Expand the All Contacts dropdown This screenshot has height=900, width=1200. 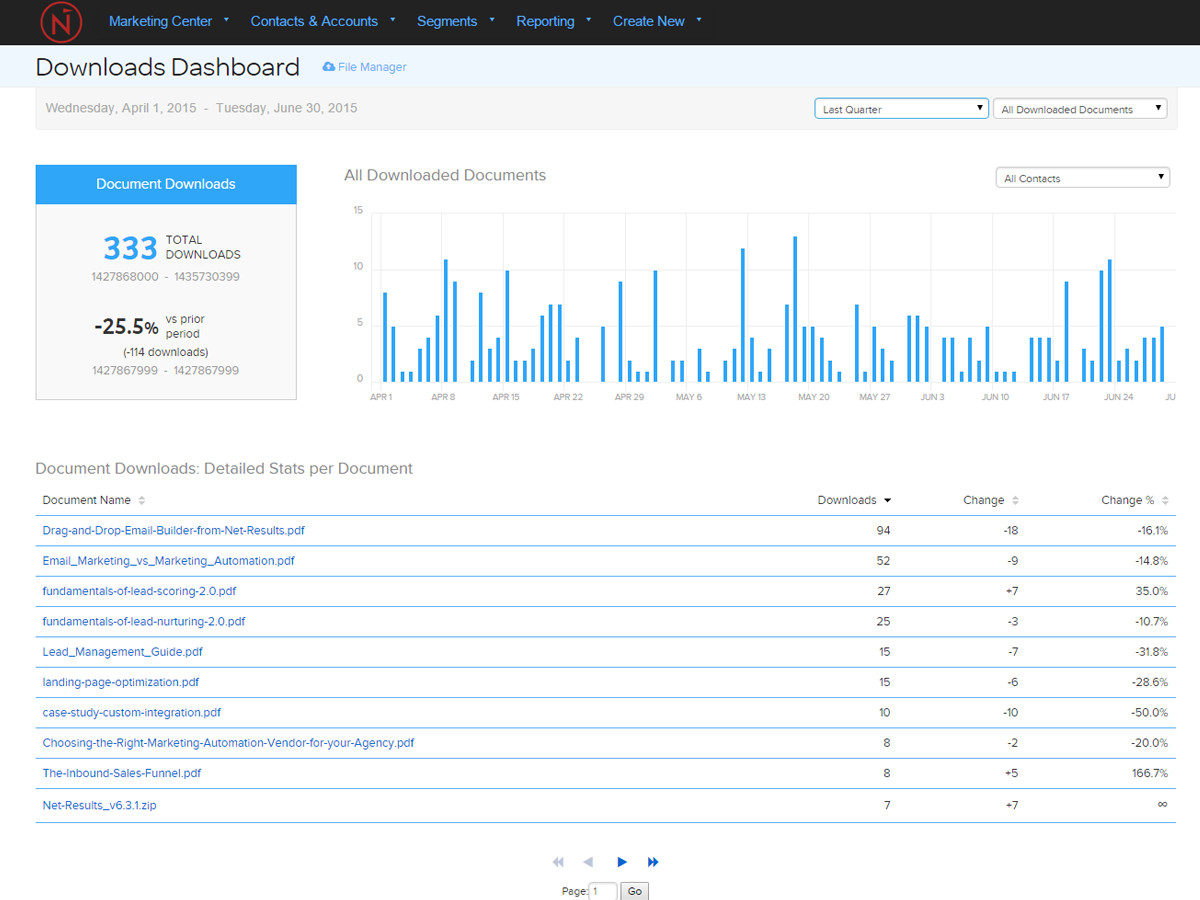(x=1083, y=178)
